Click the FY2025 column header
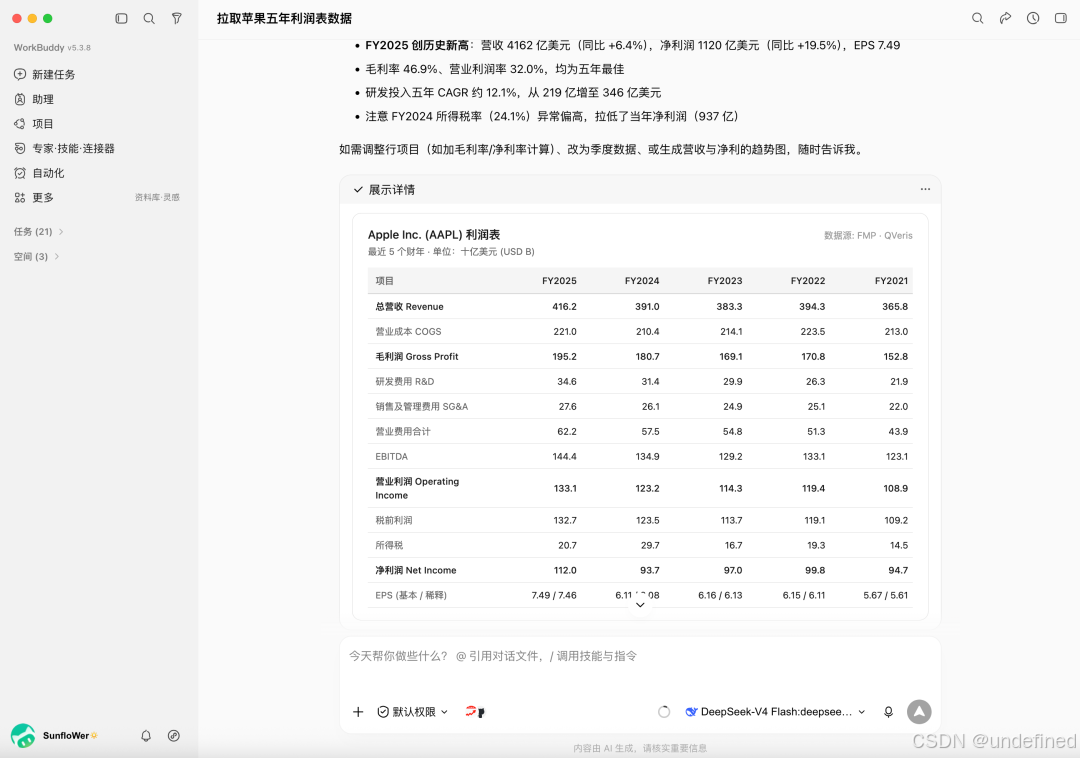This screenshot has width=1080, height=758. [559, 281]
